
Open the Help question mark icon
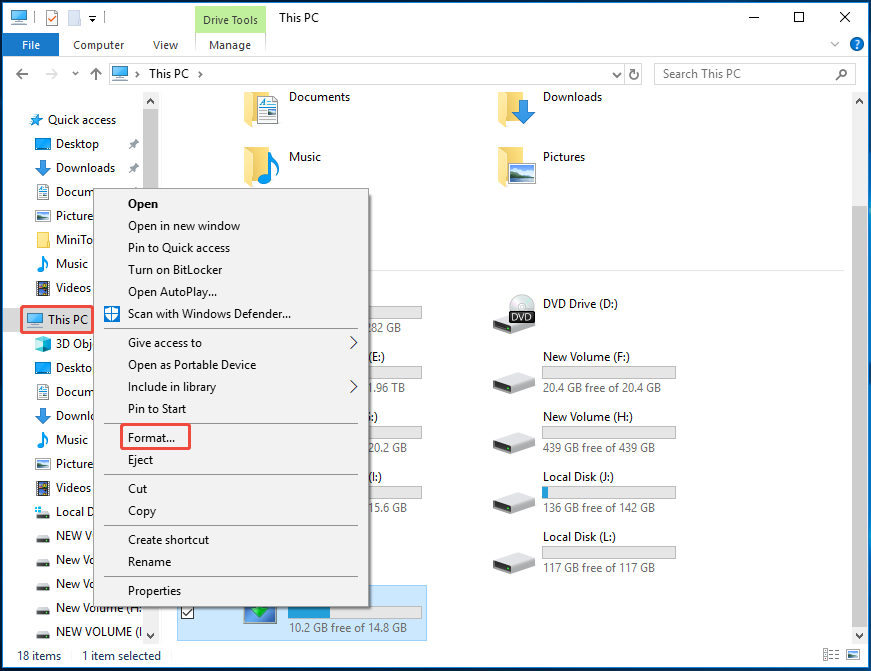point(857,44)
